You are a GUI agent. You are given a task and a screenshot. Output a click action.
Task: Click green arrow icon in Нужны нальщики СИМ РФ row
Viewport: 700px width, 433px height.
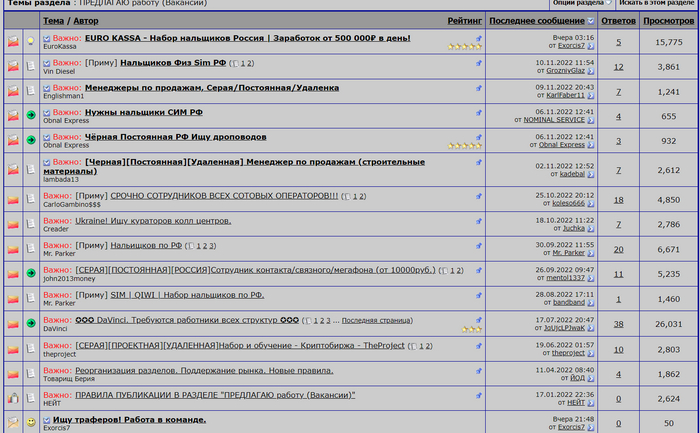point(30,115)
